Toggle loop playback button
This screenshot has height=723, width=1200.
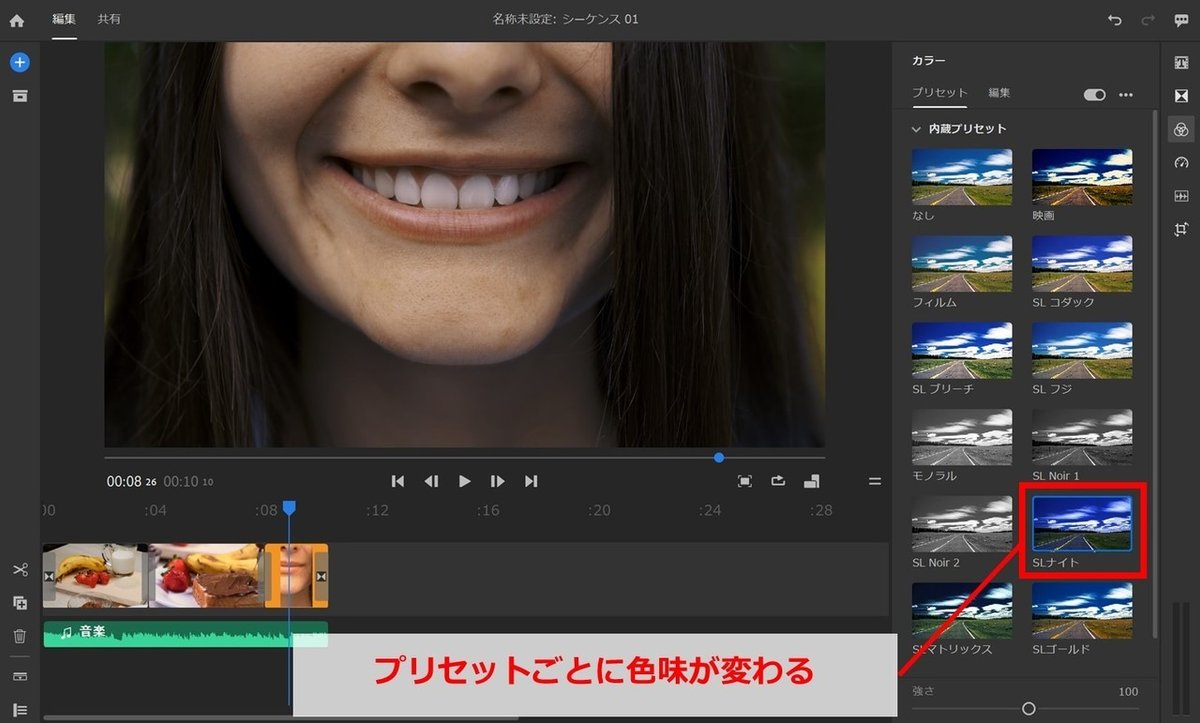[x=778, y=481]
